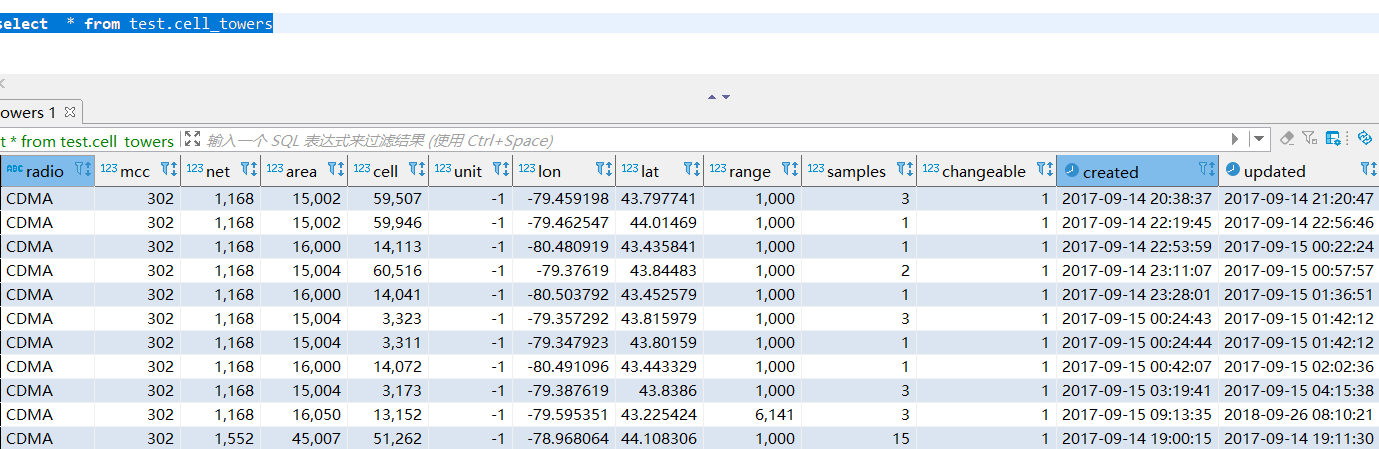Close the cell_towers 1 result tab

[70, 112]
